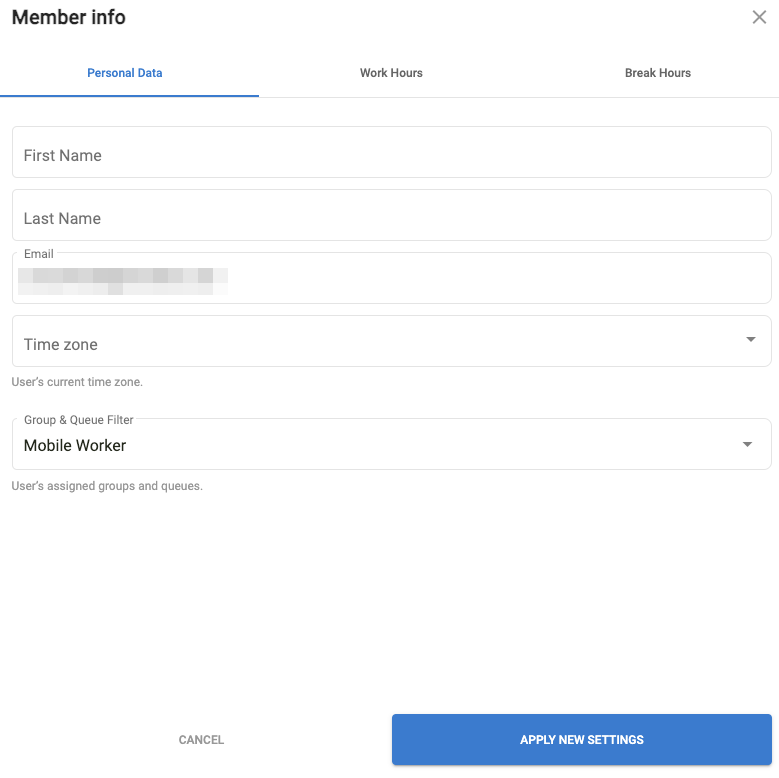Click the "User's current time zone" hint text
This screenshot has width=779, height=778.
[x=77, y=382]
